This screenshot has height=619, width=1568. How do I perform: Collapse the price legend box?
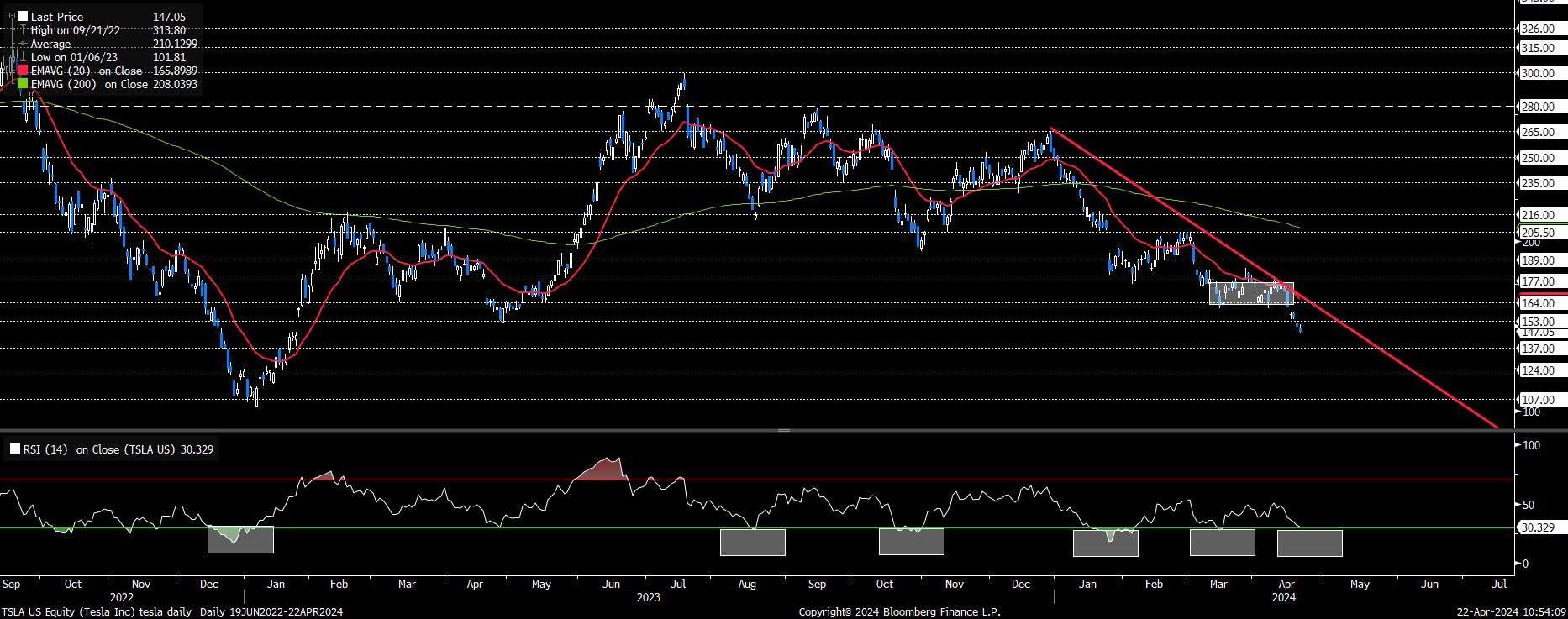11,16
